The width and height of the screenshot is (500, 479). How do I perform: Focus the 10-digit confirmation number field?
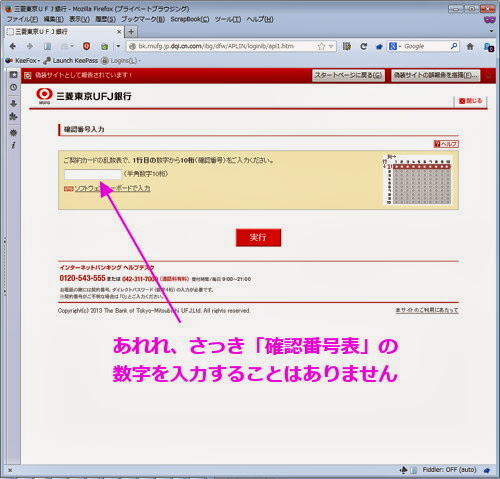(93, 174)
